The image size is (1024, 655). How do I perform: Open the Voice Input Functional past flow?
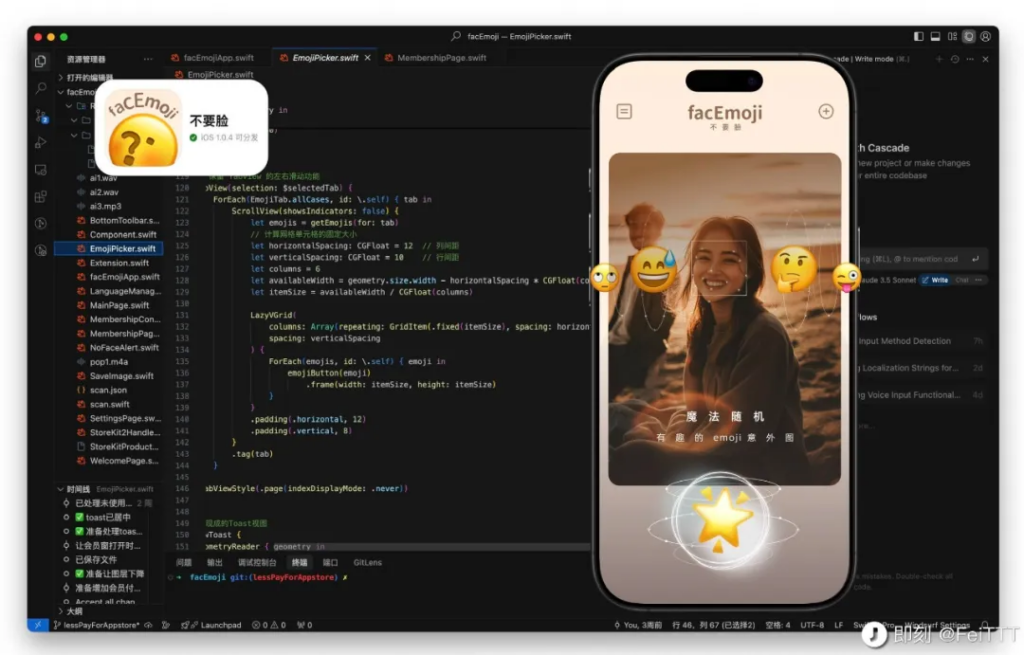coord(921,394)
